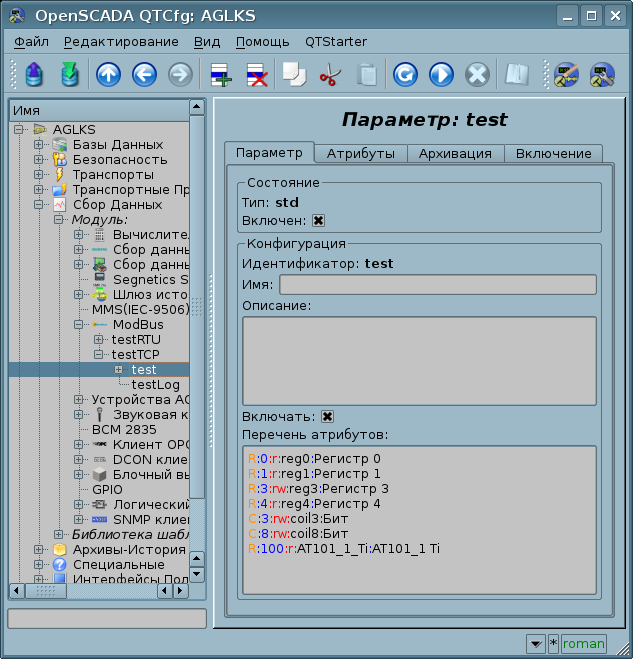Toggle the Включать configuration checkbox
633x659 pixels.
point(327,416)
